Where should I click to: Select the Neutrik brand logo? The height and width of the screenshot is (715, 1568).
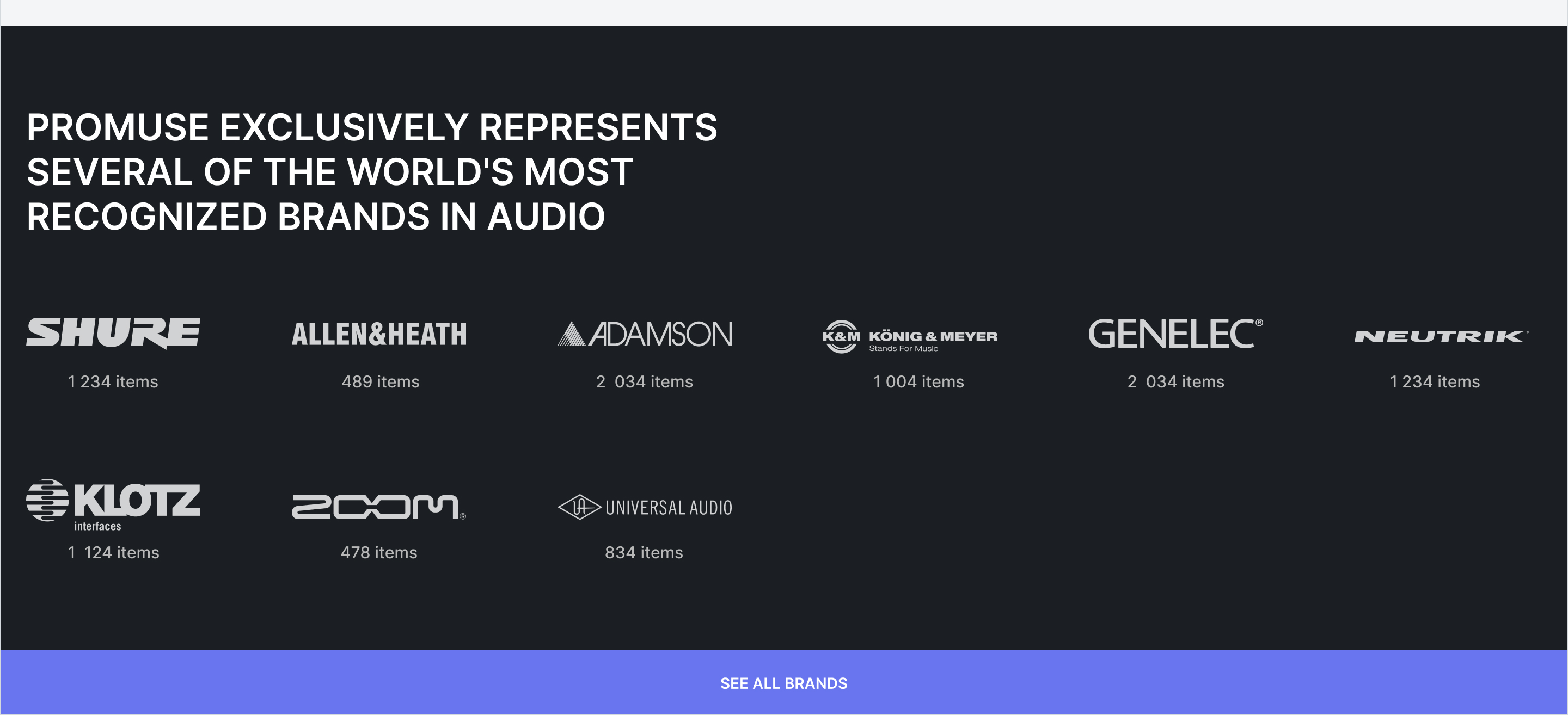coord(1441,336)
